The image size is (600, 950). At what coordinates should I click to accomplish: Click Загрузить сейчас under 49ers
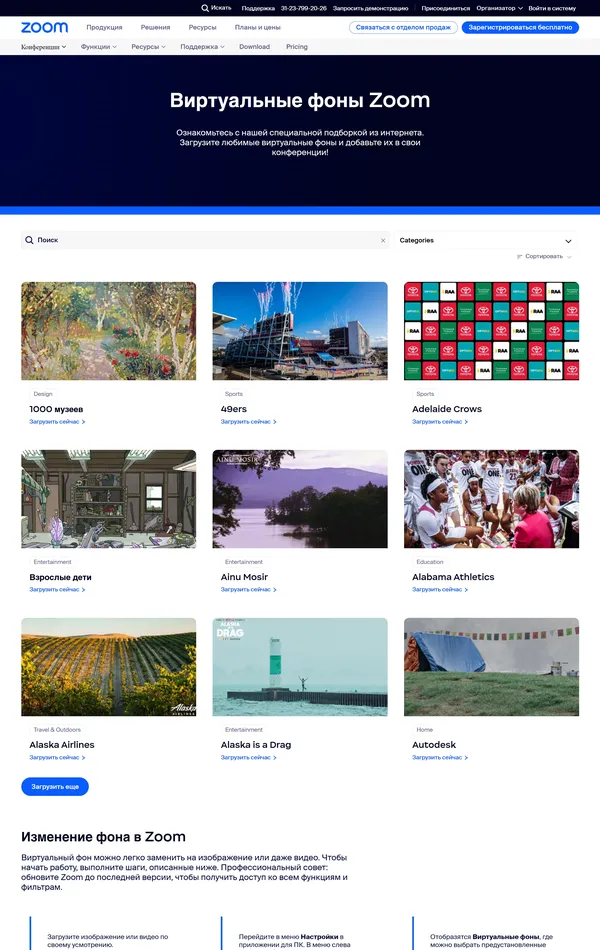coord(248,422)
